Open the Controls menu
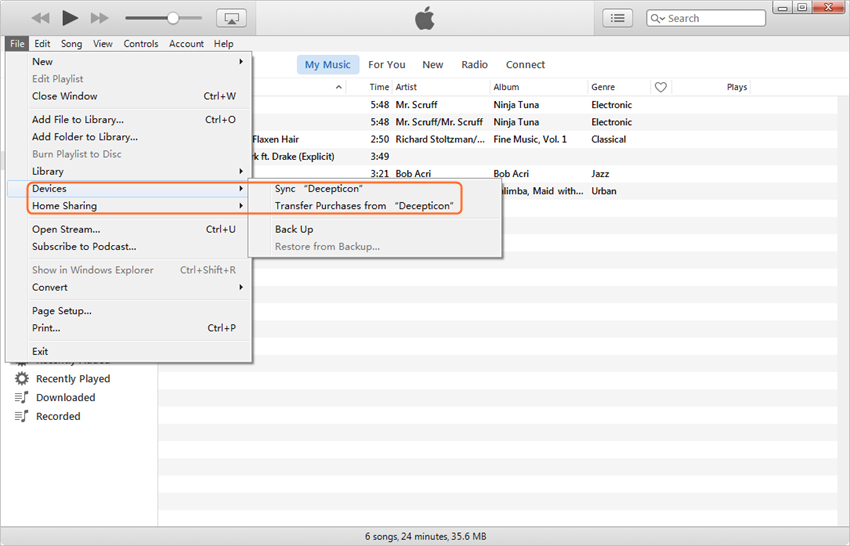 click(141, 44)
